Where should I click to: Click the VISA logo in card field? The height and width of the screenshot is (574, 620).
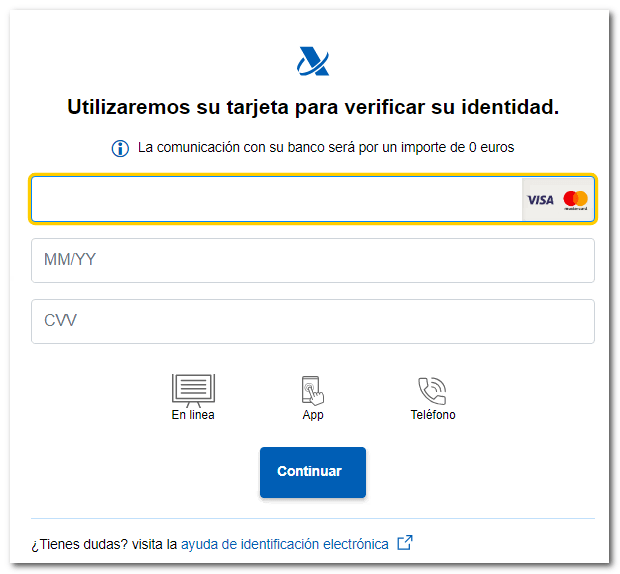(x=540, y=200)
